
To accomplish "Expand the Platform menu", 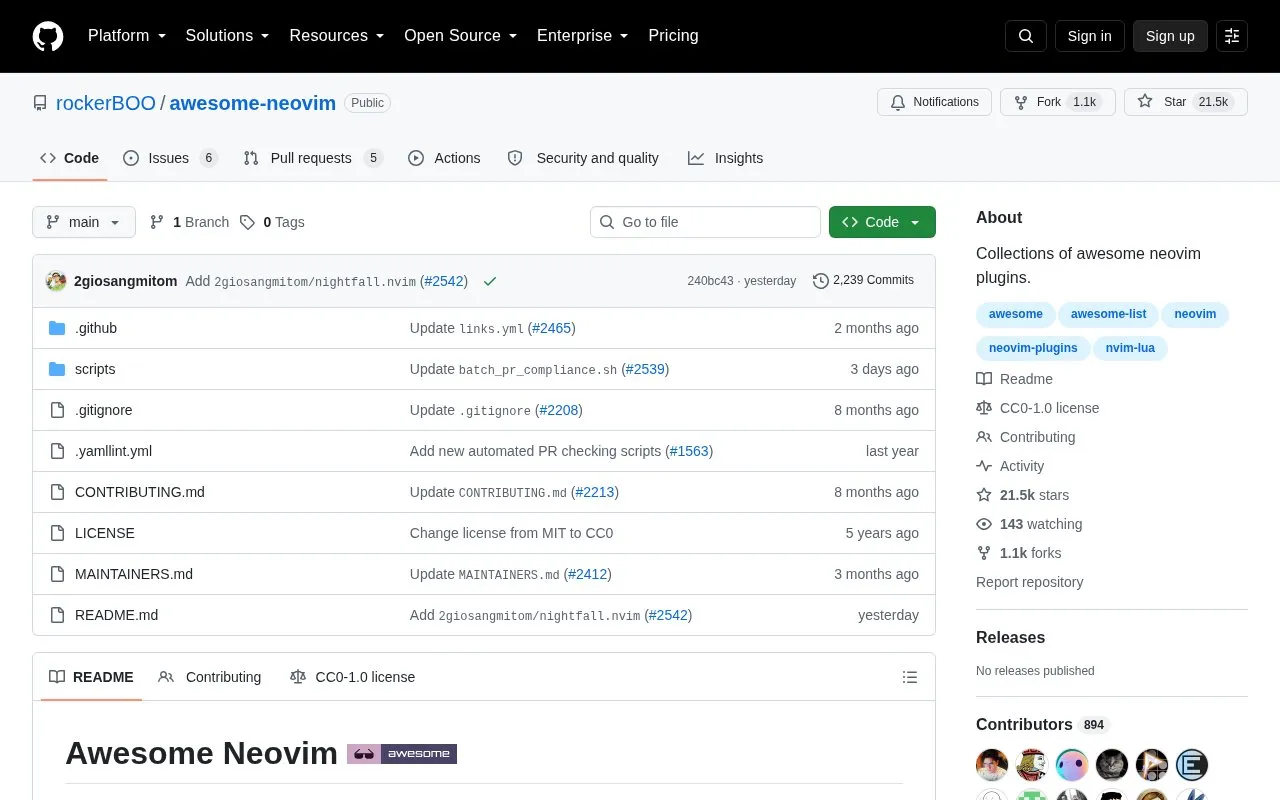I will 127,36.
